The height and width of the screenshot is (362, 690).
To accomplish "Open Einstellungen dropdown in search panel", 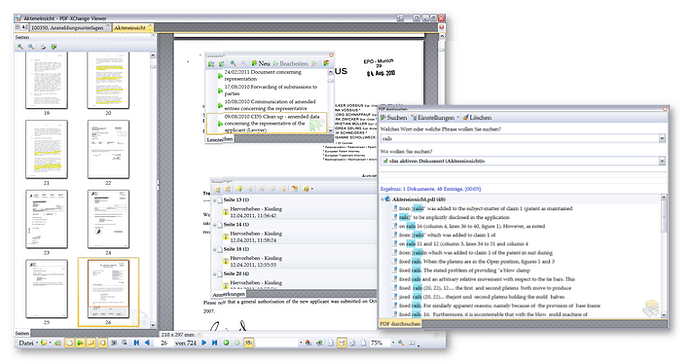I will (435, 117).
